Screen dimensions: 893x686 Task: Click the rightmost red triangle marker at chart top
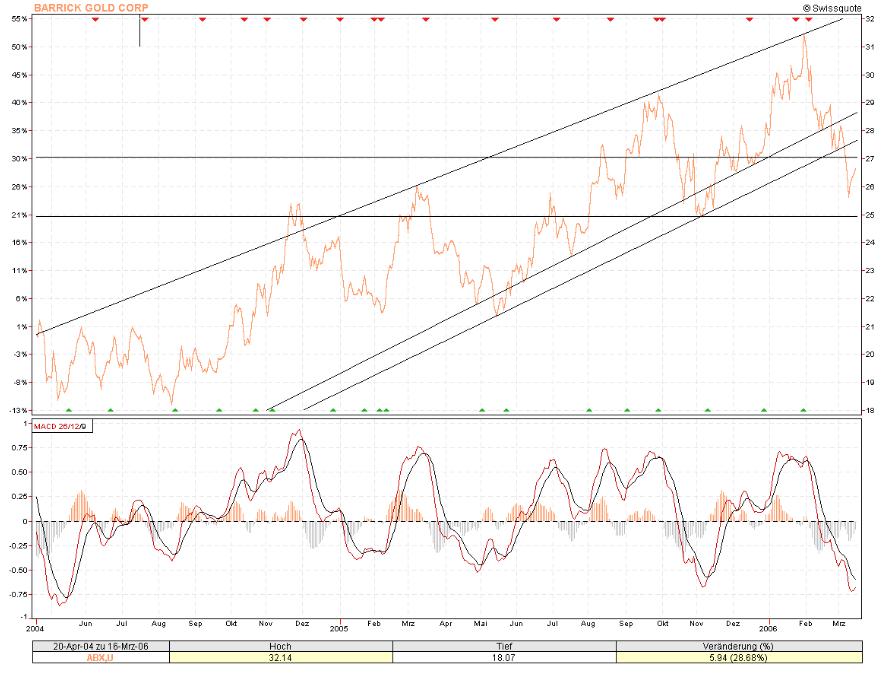coord(809,20)
